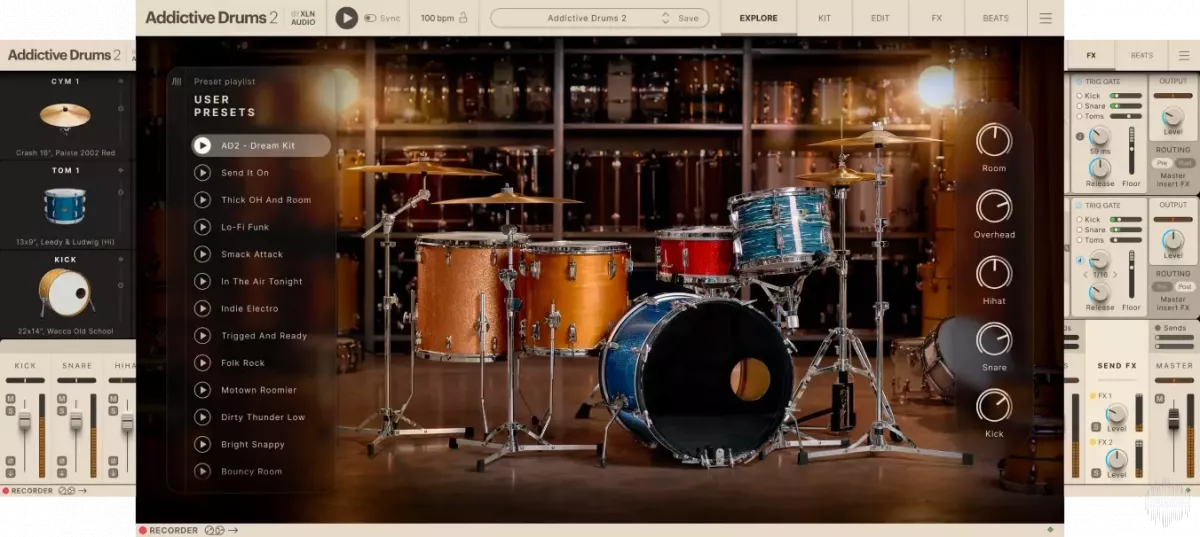1200x537 pixels.
Task: Click the red record dot in the left background RECORDER bar
Action: pyautogui.click(x=6, y=491)
